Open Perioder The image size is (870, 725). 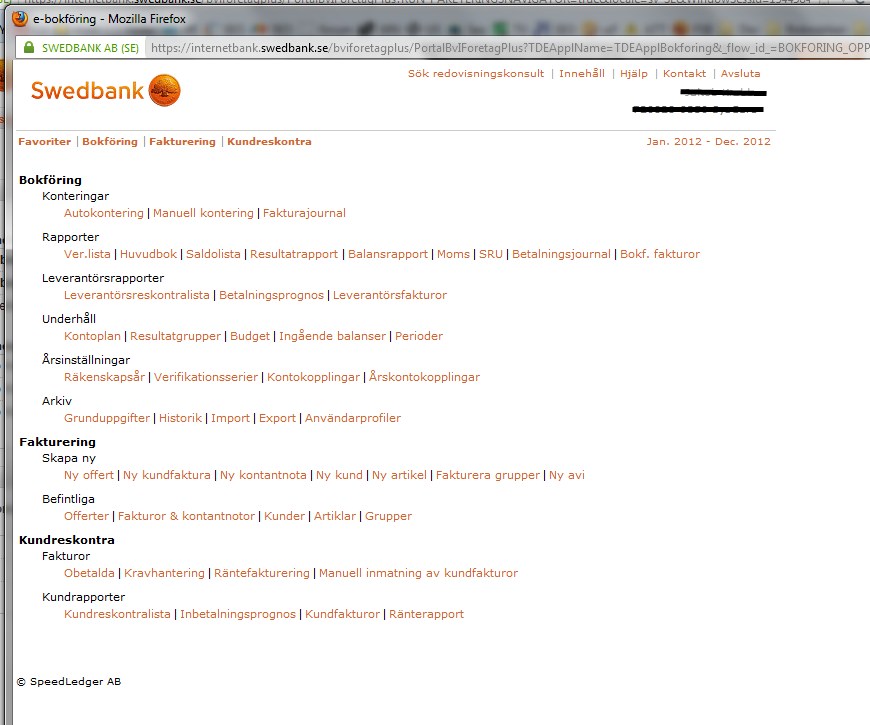[x=419, y=336]
